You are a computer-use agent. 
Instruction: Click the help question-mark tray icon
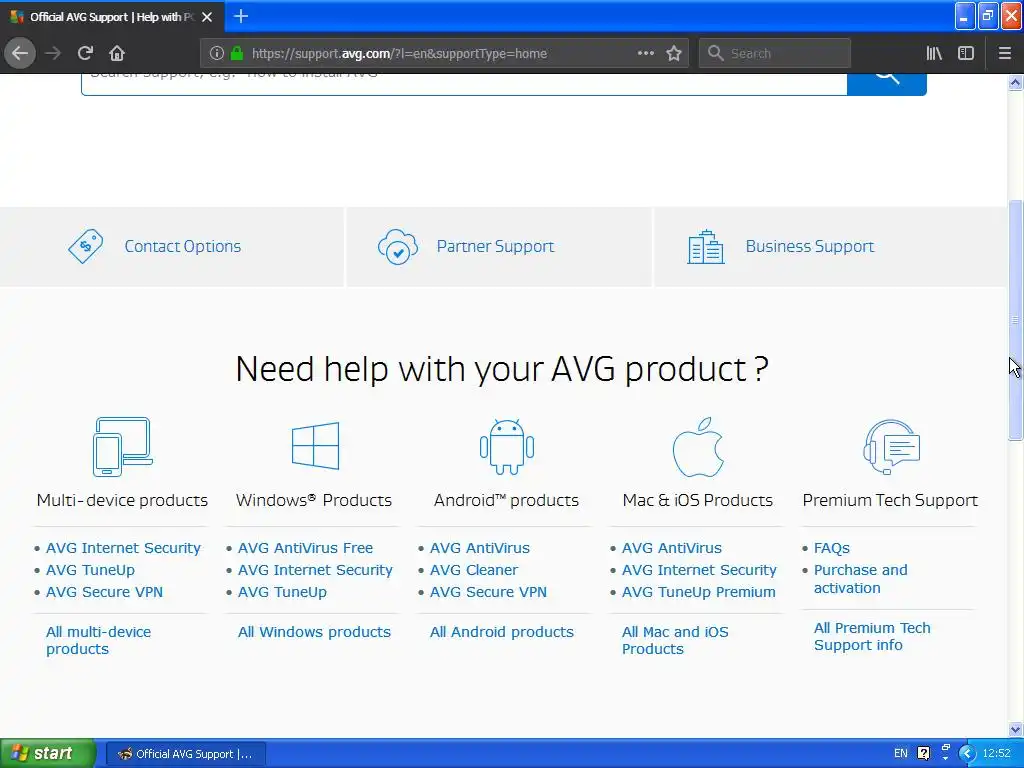(923, 754)
